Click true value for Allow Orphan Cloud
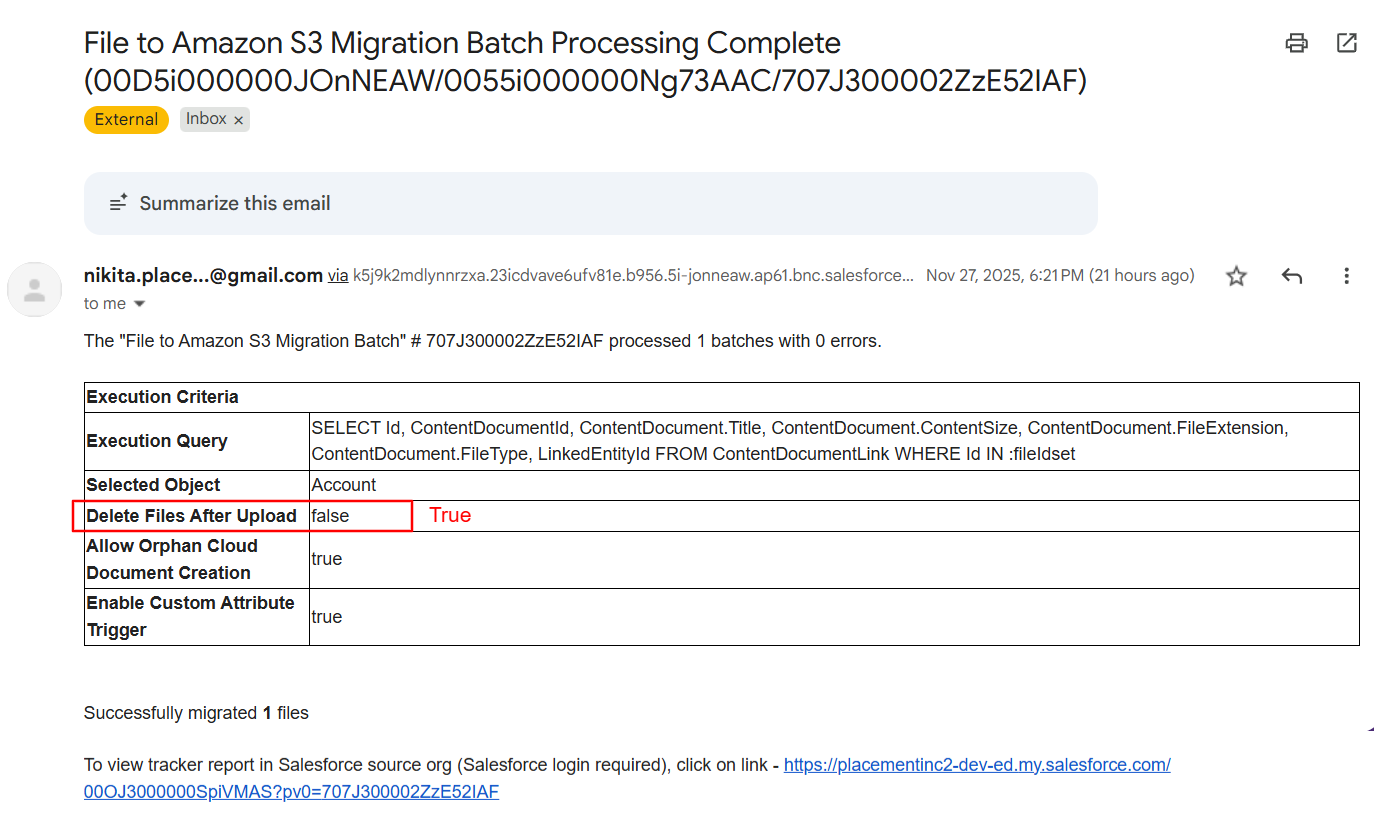 [x=327, y=559]
